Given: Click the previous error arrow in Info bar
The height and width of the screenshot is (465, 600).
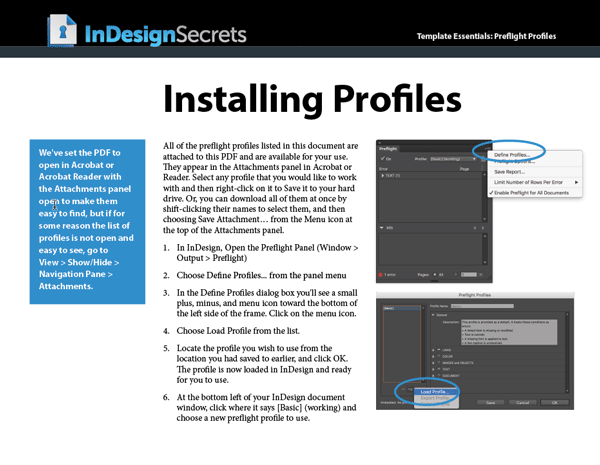Looking at the screenshot, I should pos(475,228).
